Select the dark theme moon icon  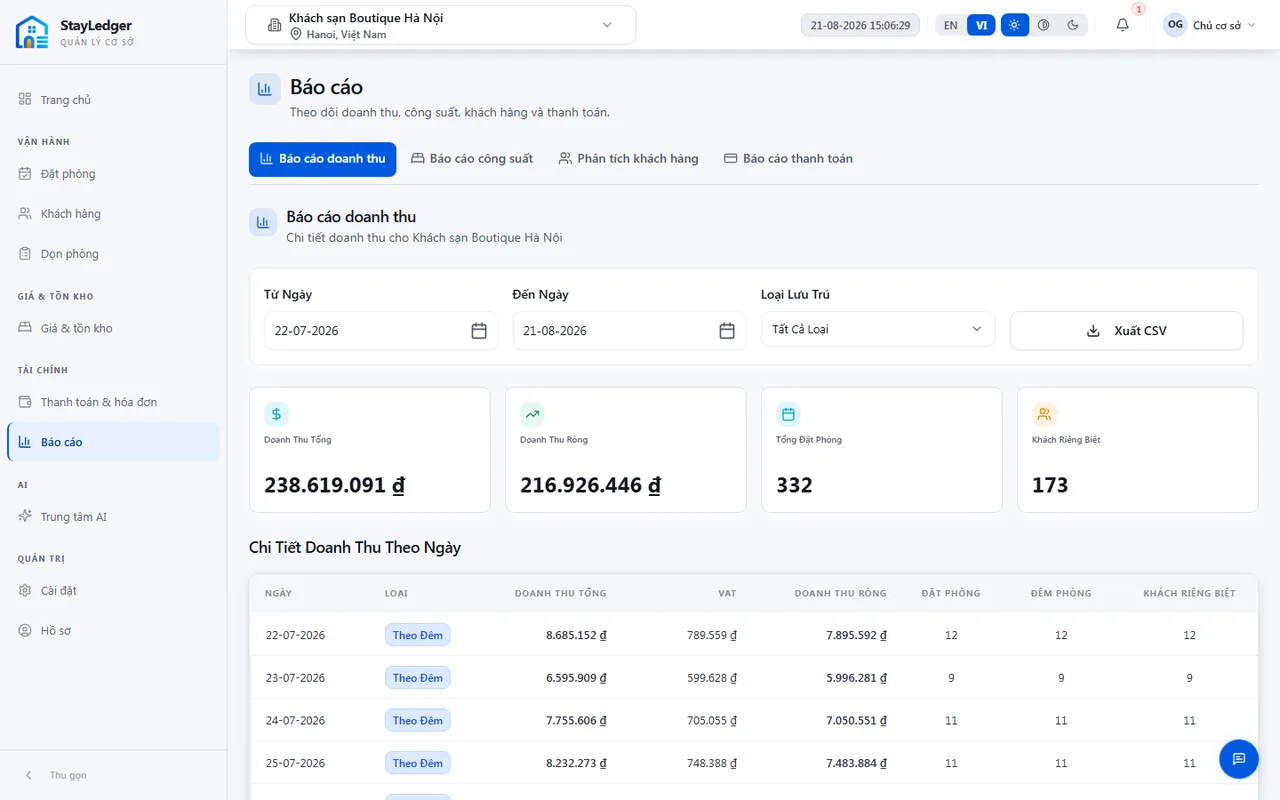click(x=1073, y=25)
